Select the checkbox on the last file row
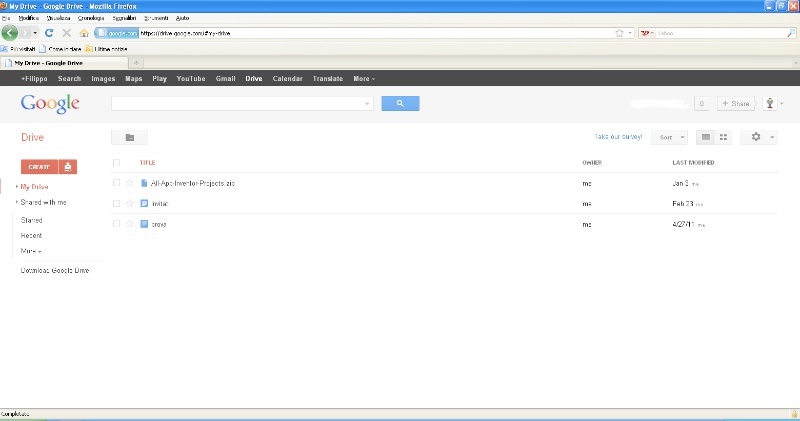The width and height of the screenshot is (800, 421). click(116, 224)
